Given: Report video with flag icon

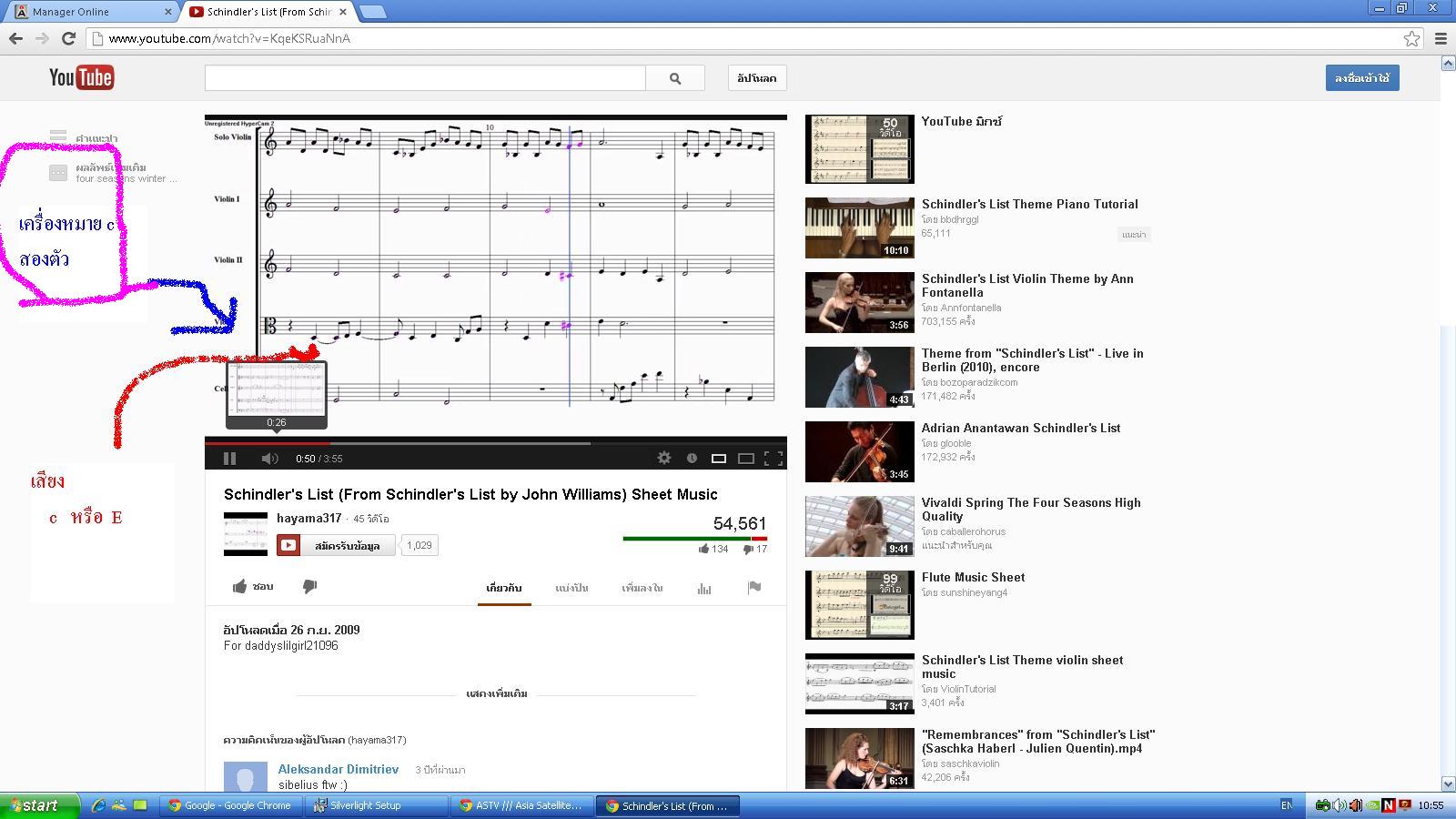Looking at the screenshot, I should 754,588.
